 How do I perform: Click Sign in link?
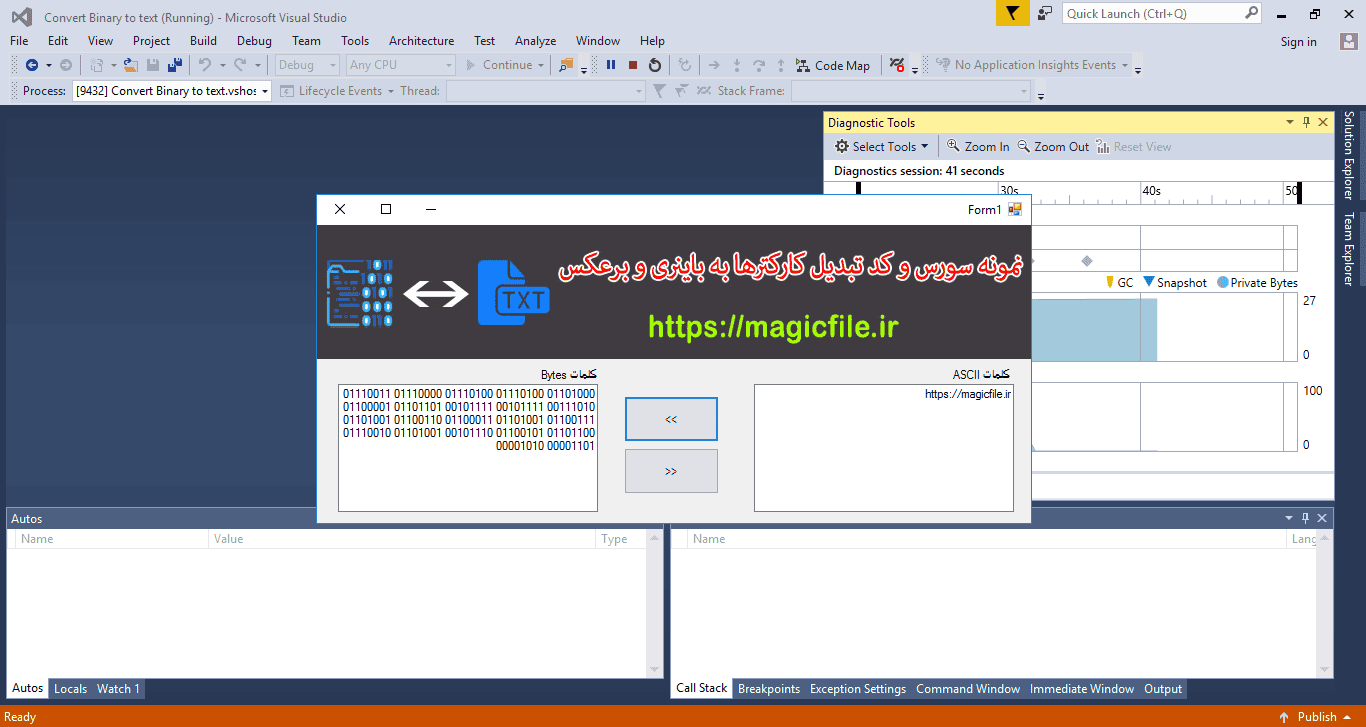(1299, 41)
